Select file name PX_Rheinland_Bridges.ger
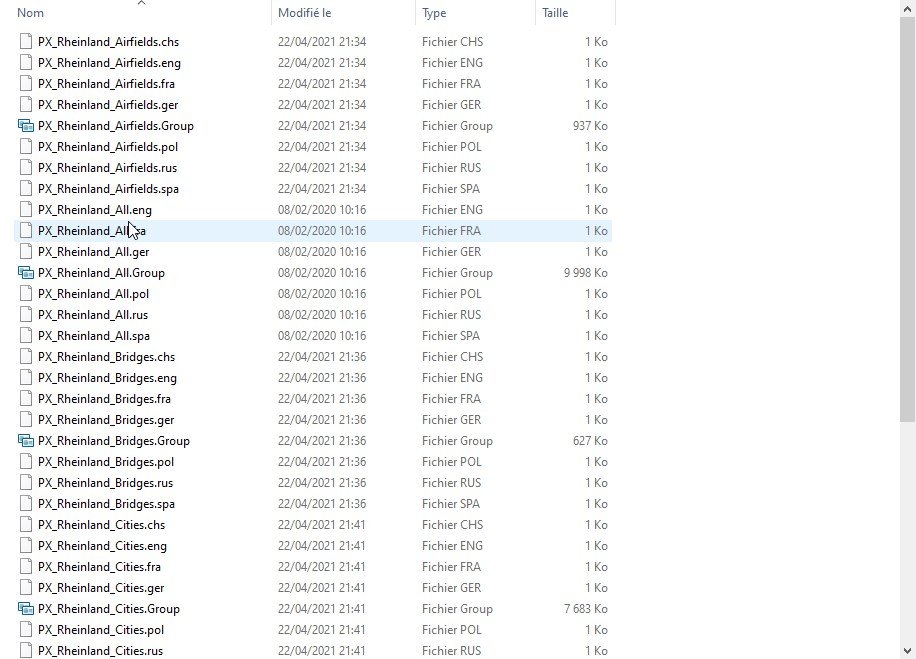This screenshot has width=916, height=659. pos(106,420)
